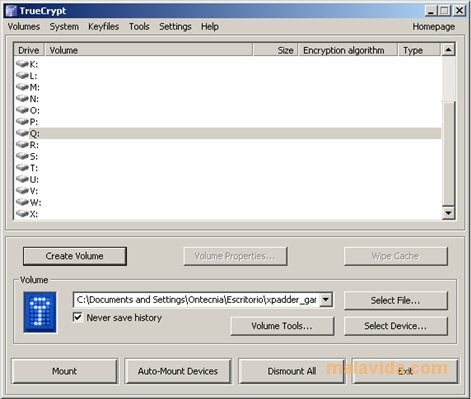Screen dimensions: 471x399
Task: Open the Keyfiles menu
Action: (x=103, y=27)
